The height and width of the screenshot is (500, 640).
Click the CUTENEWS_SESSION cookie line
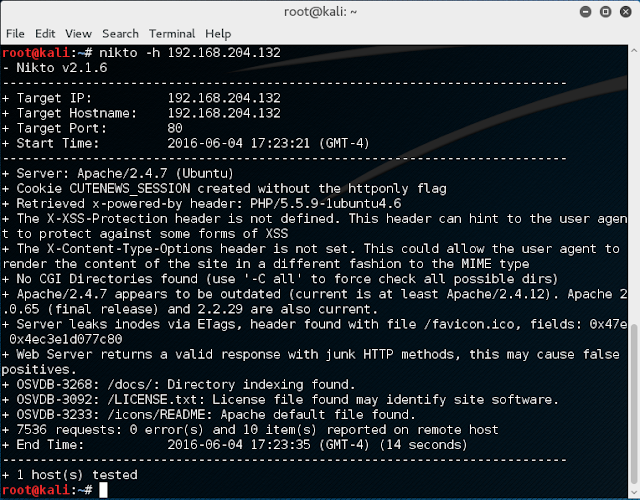click(224, 189)
